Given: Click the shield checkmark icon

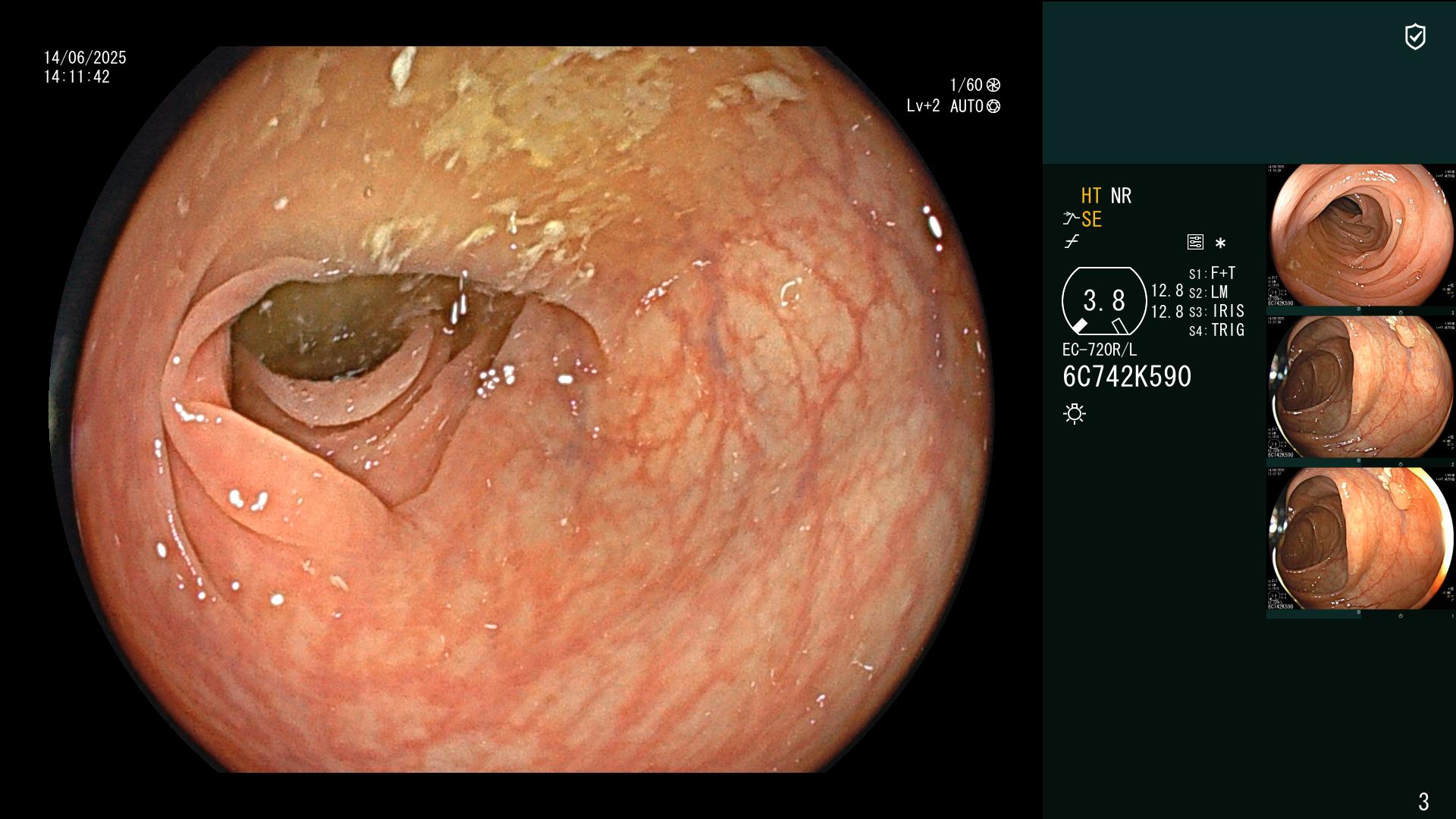Looking at the screenshot, I should (1415, 36).
